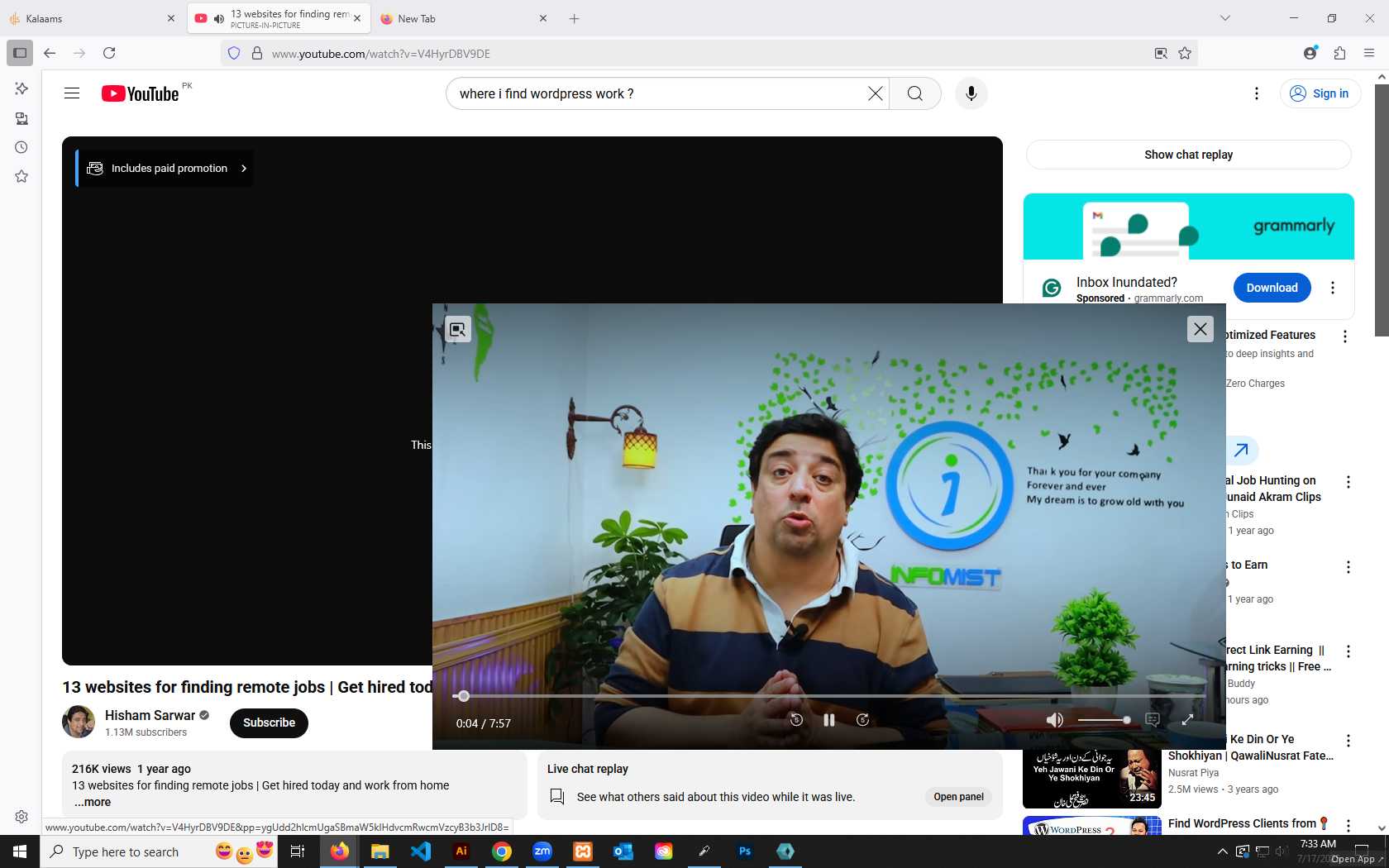Open the Firefox extensions puzzle icon
This screenshot has height=868, width=1389.
coord(1339,53)
